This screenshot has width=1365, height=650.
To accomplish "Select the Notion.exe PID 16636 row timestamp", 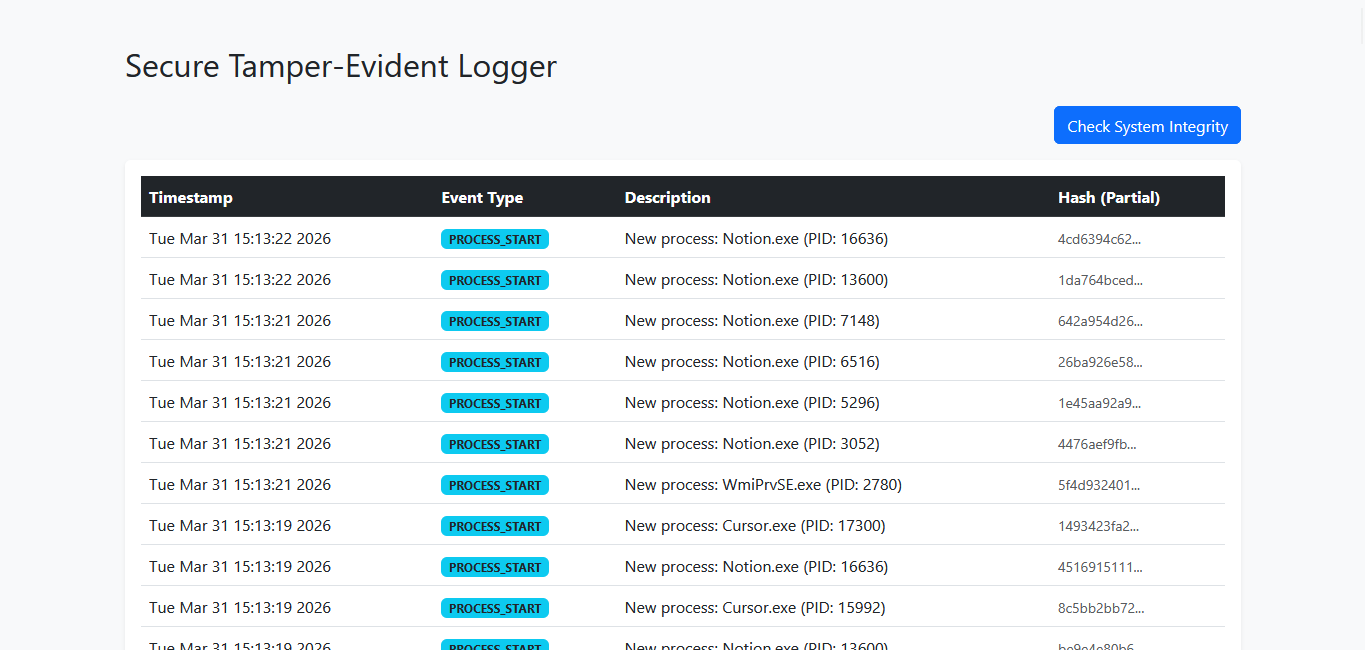I will [x=240, y=238].
